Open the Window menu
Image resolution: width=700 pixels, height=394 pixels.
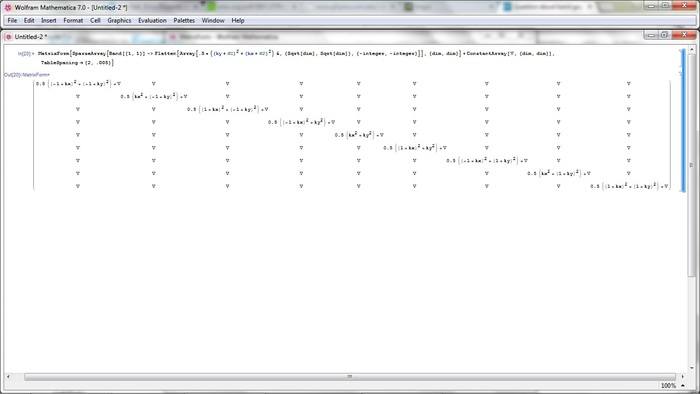coord(213,21)
